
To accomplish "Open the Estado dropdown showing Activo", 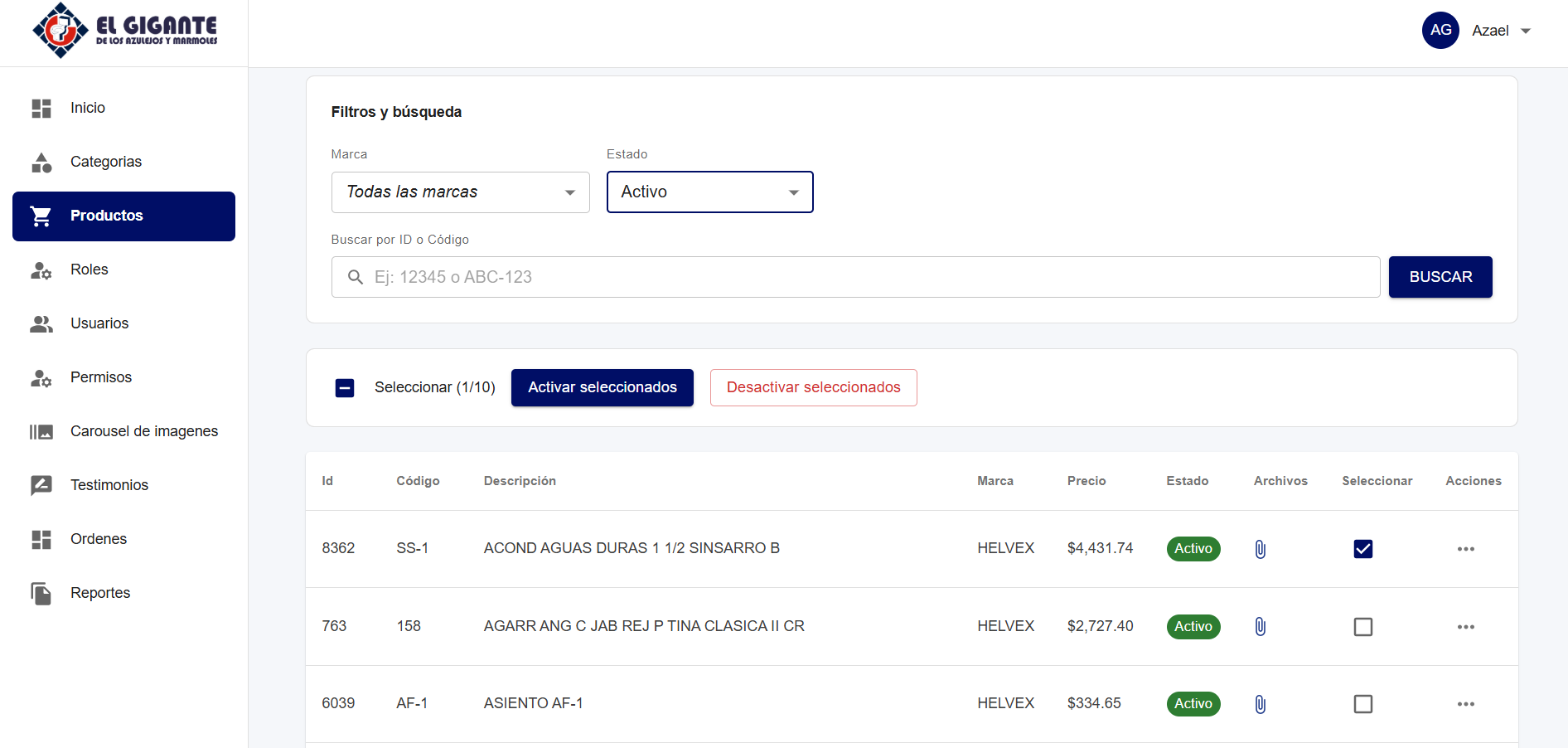I will [x=709, y=192].
